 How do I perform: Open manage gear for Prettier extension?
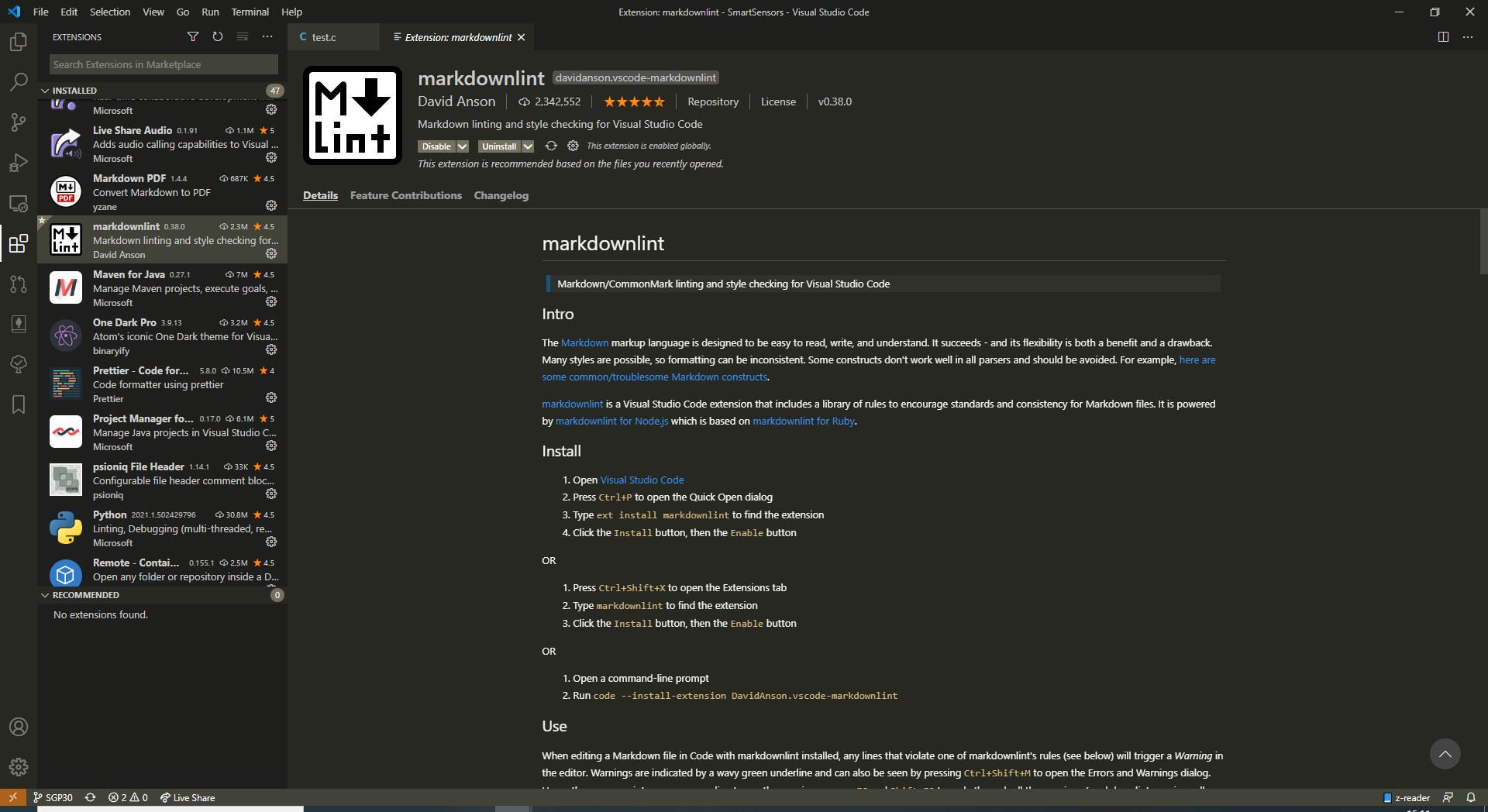[271, 398]
